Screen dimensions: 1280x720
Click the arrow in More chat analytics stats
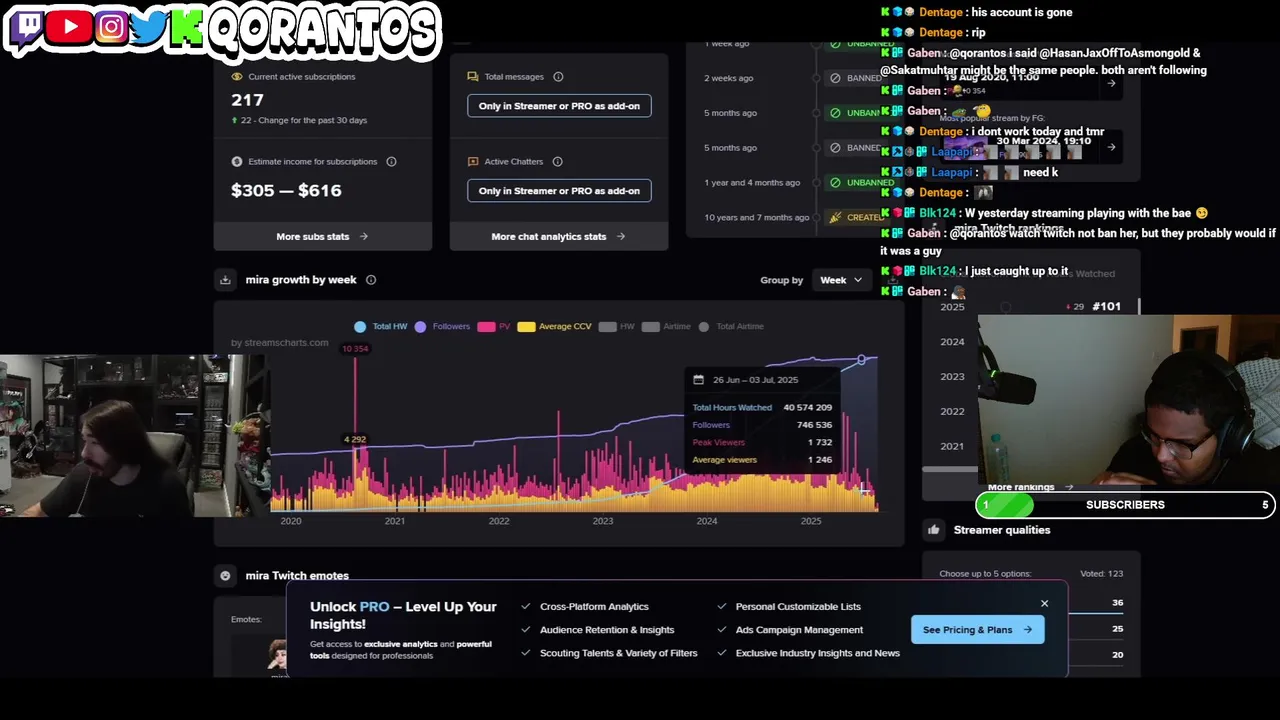[621, 237]
